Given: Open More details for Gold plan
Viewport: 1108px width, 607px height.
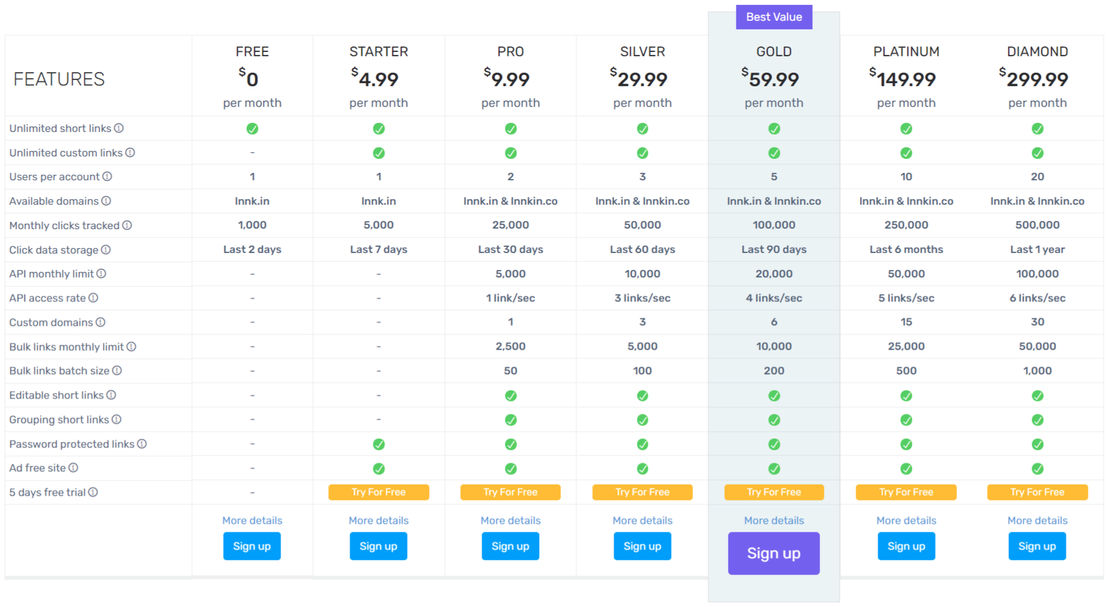Looking at the screenshot, I should tap(774, 521).
